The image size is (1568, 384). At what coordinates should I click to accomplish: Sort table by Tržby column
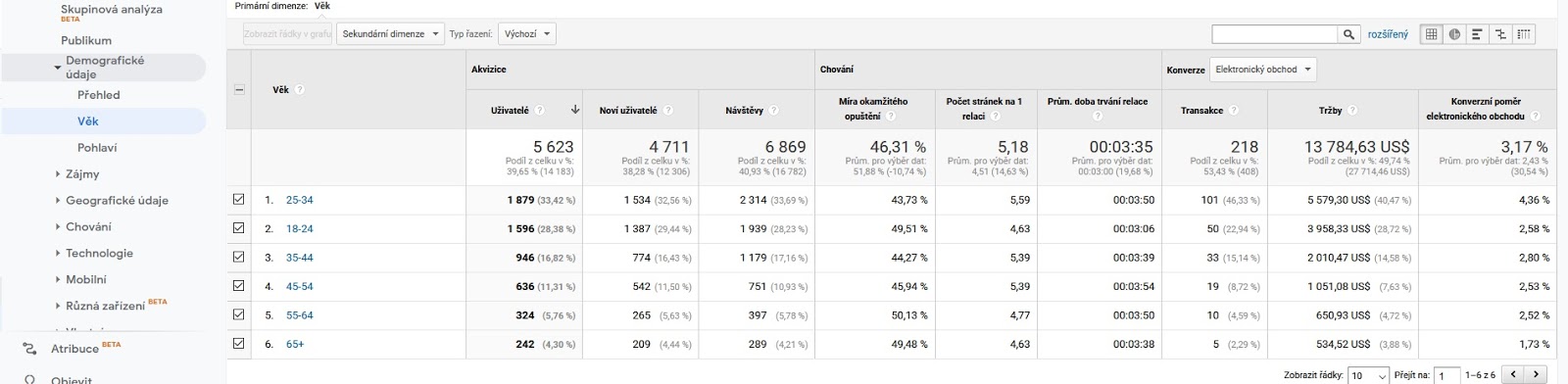point(1330,111)
